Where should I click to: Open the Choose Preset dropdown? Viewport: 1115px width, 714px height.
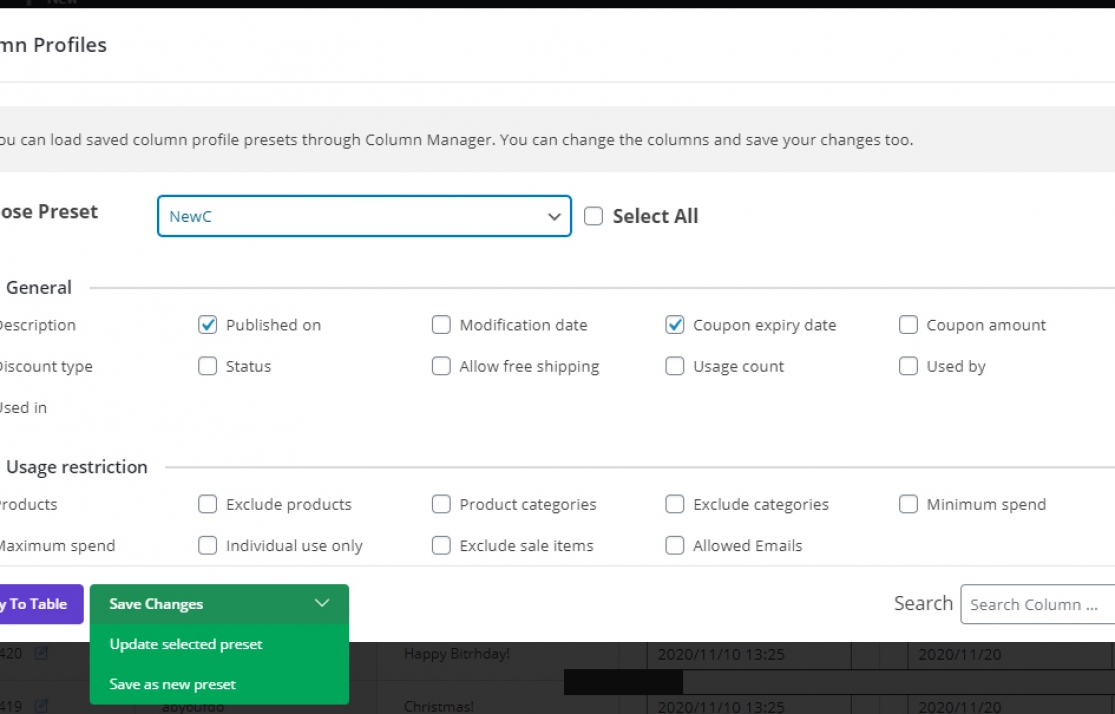coord(363,216)
